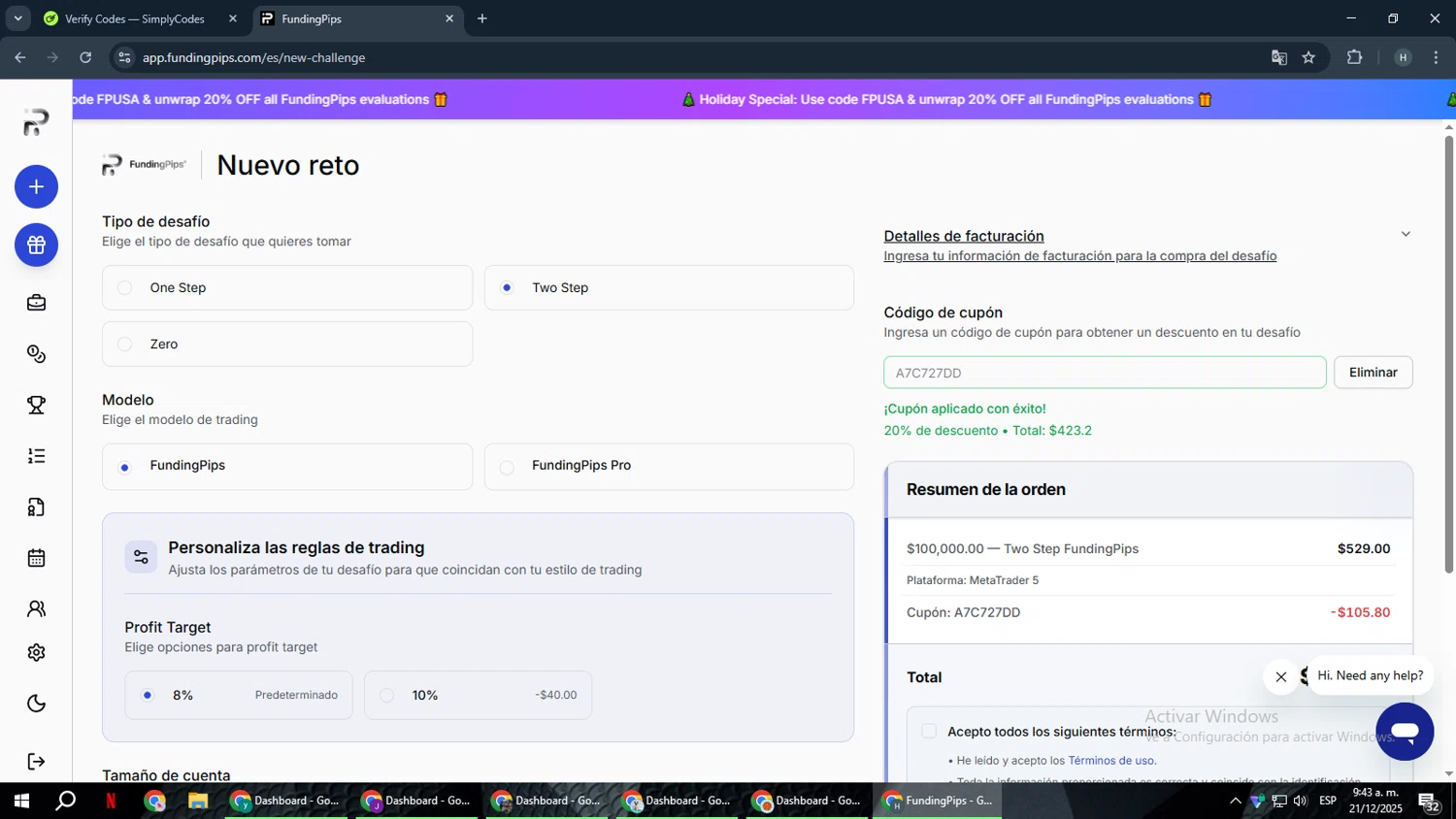Open the gift rewards icon in sidebar
Image resolution: width=1456 pixels, height=819 pixels.
click(36, 246)
